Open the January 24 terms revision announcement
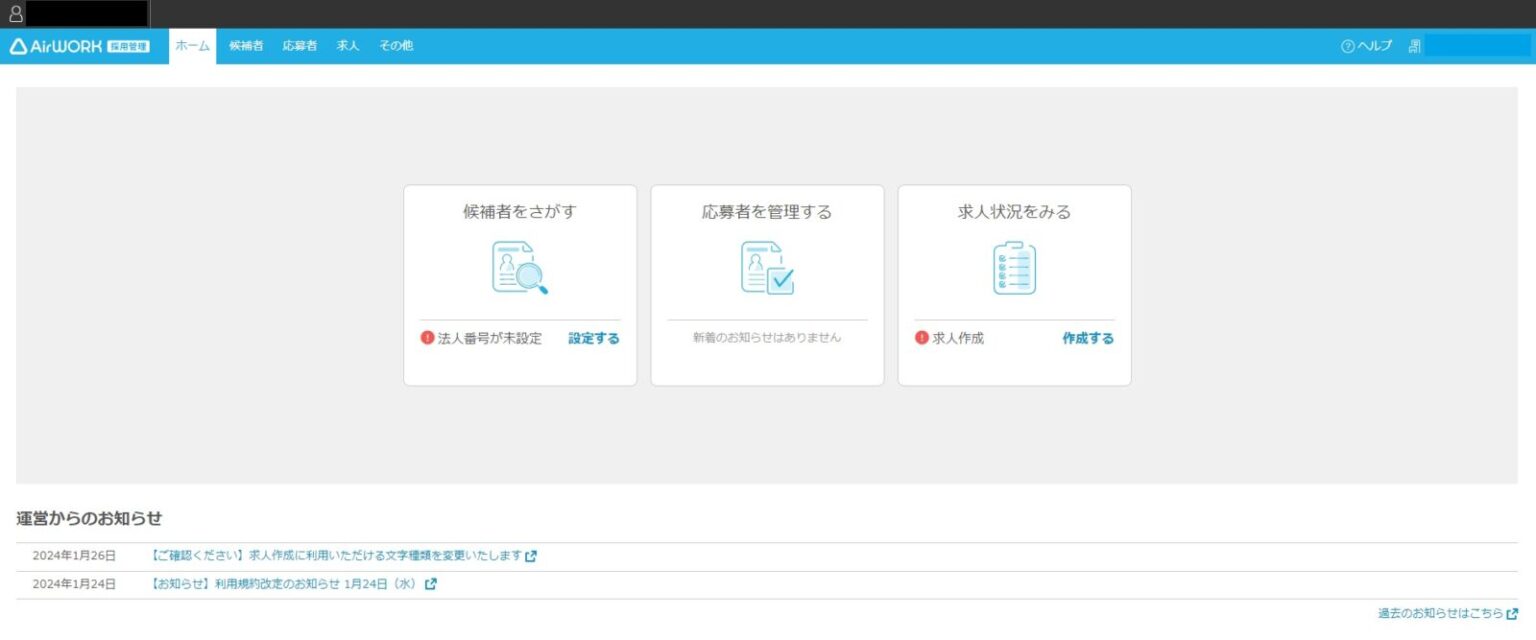 tap(283, 583)
